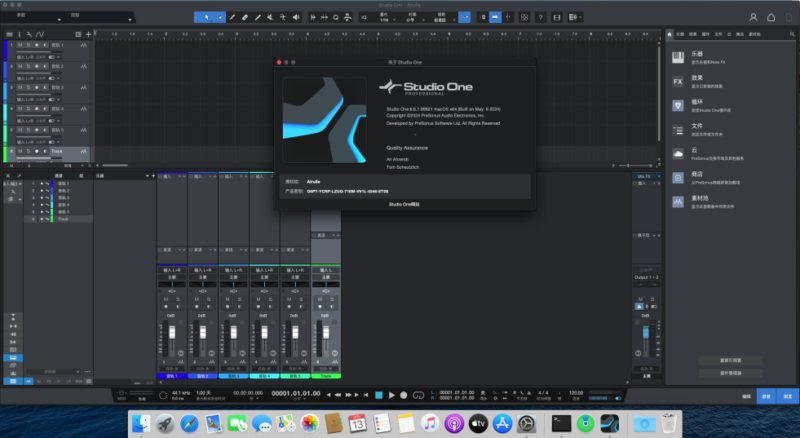Click the Play button in transport bar
The height and width of the screenshot is (438, 800).
click(x=392, y=395)
